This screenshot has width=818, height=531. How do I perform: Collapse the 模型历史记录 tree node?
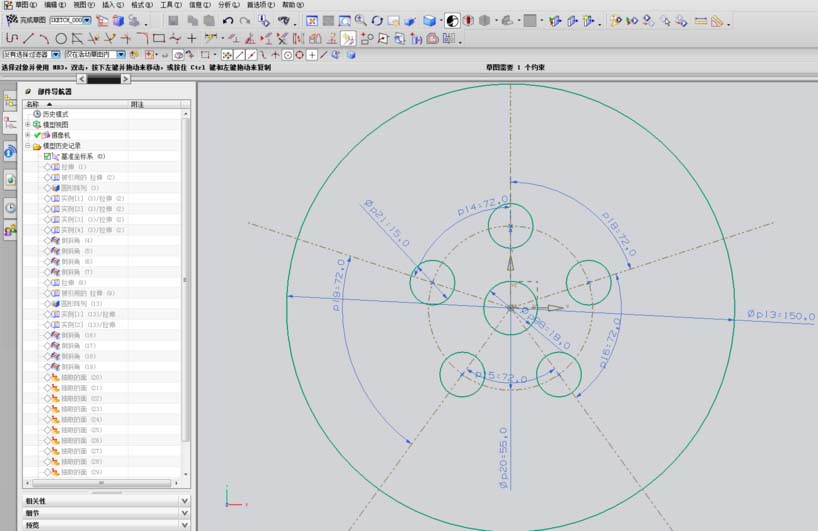[28, 146]
